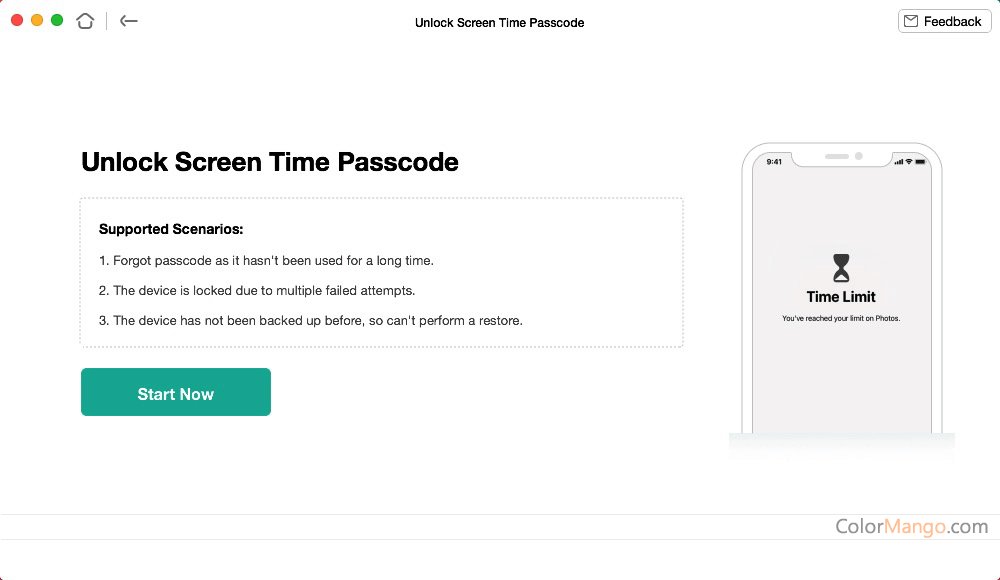Screen dimensions: 1000x580
Task: Select scenario 3 about no backup restore
Action: pyautogui.click(x=311, y=320)
